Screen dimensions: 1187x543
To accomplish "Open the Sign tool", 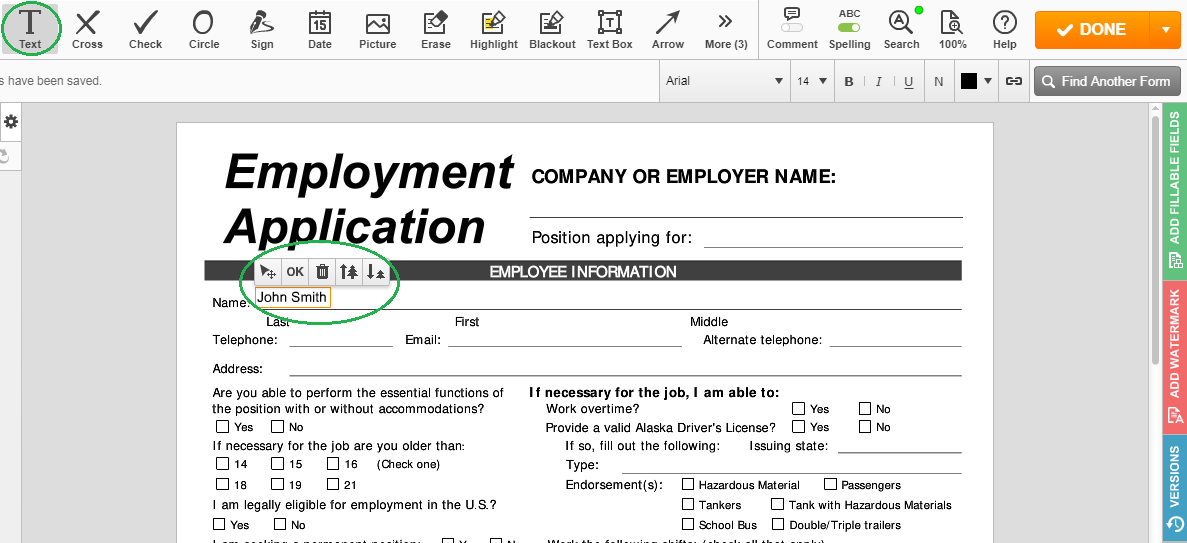I will point(262,30).
